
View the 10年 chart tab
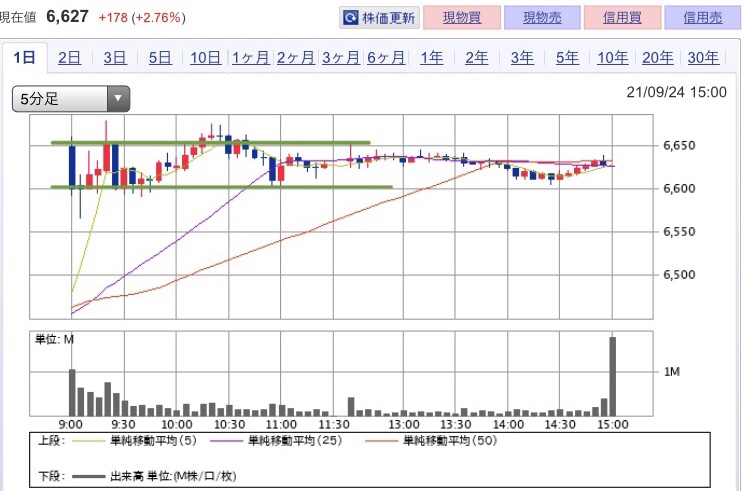pyautogui.click(x=613, y=58)
